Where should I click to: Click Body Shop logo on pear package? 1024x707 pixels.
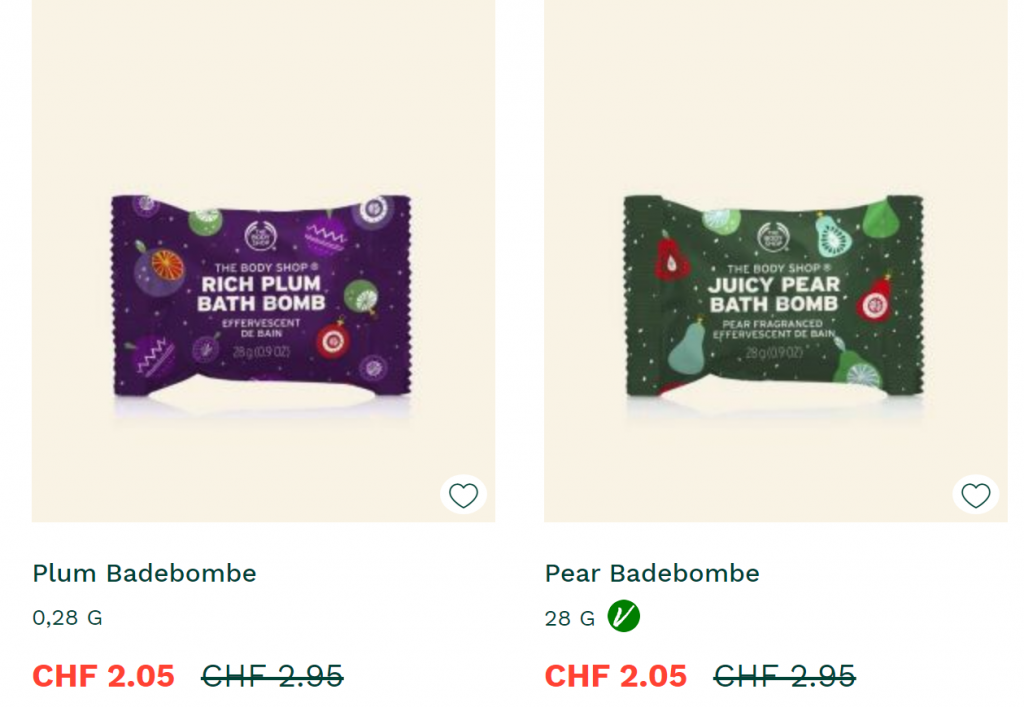coord(773,237)
